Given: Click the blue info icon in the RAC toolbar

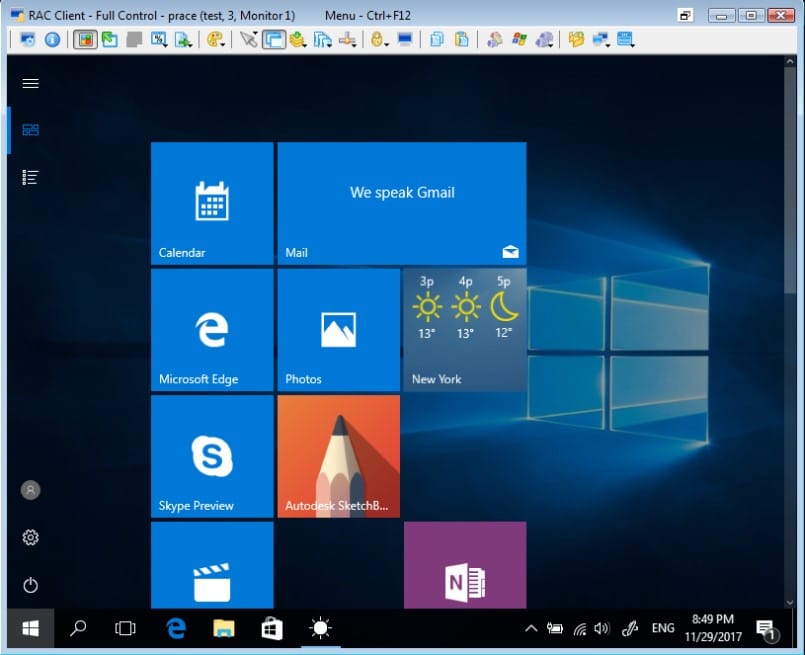Looking at the screenshot, I should click(x=52, y=40).
